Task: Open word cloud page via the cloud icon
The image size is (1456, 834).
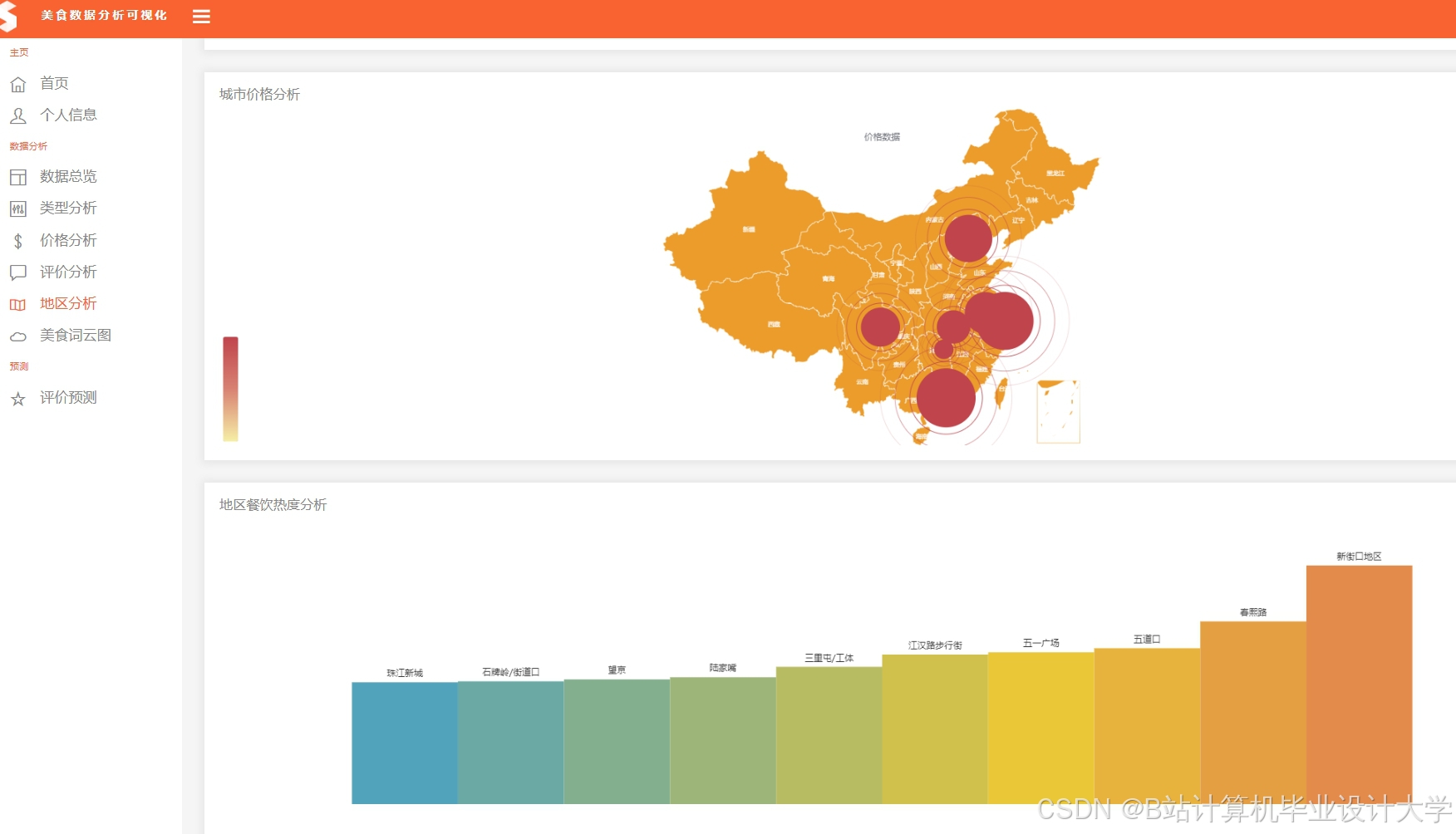Action: [x=18, y=336]
